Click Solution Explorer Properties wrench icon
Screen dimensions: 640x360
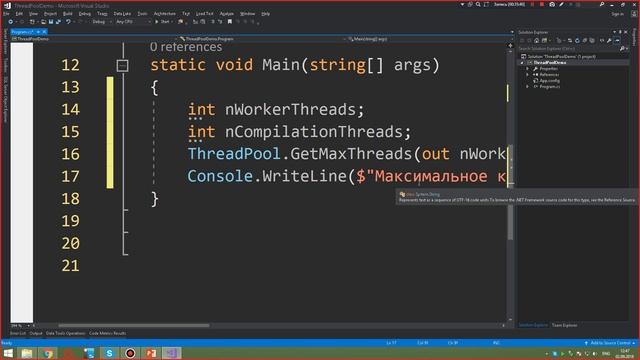(609, 40)
